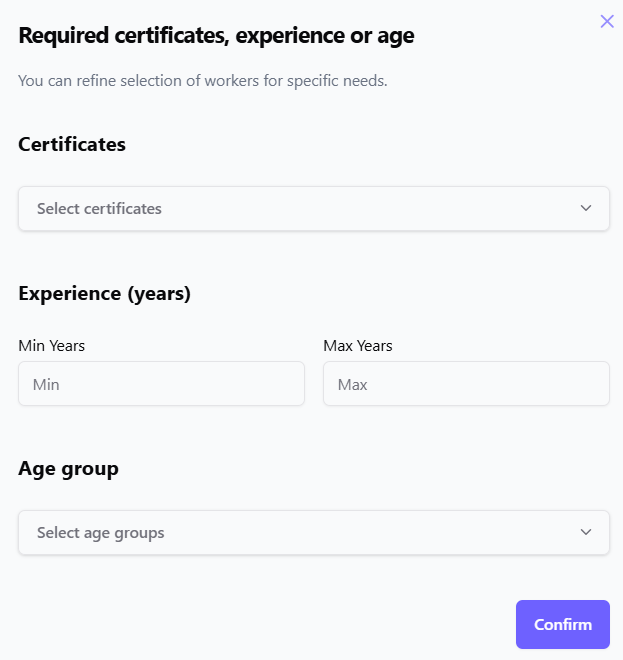Click the refine selection of workers description
This screenshot has width=623, height=660.
(x=202, y=80)
